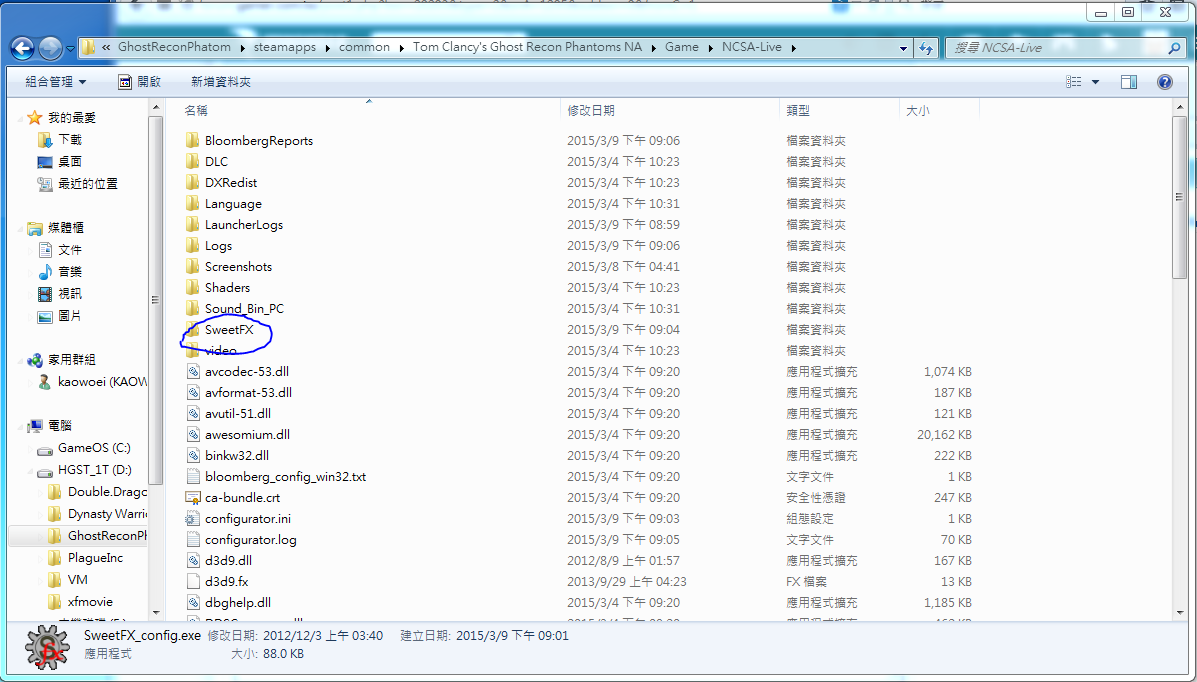1197x682 pixels.
Task: Open 文件 documents library
Action: point(69,250)
